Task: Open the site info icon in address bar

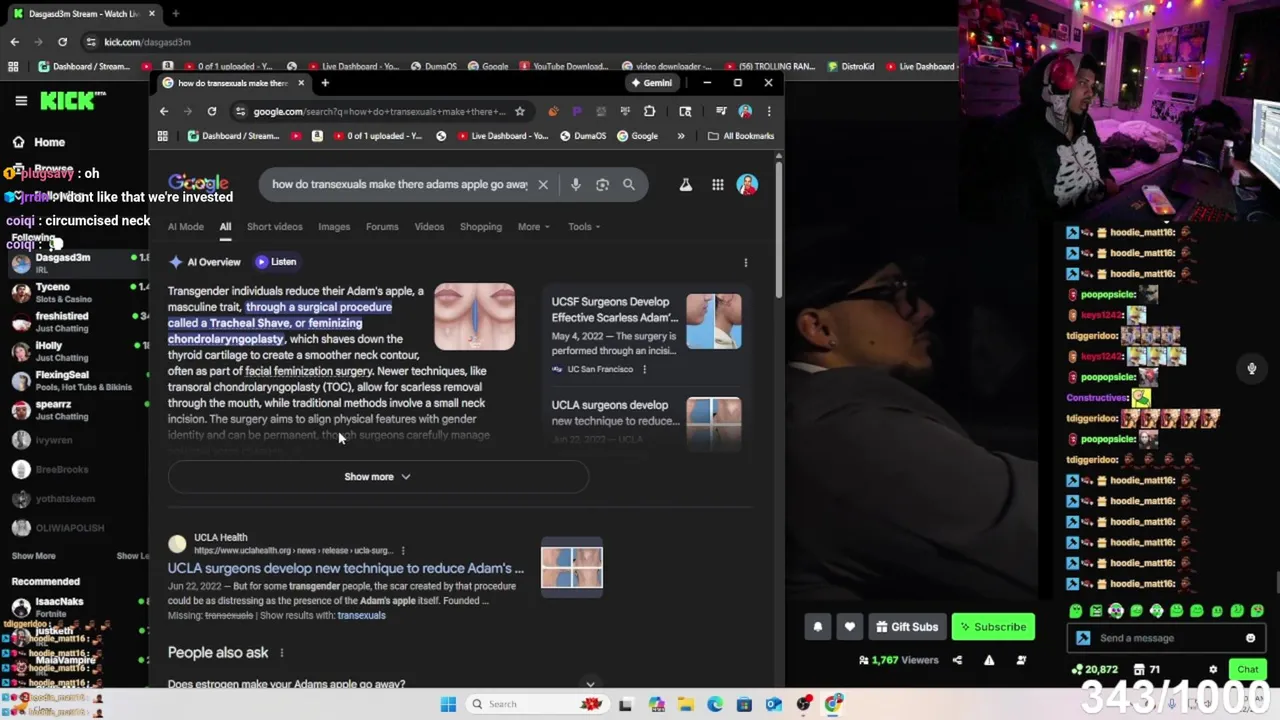Action: click(x=240, y=111)
